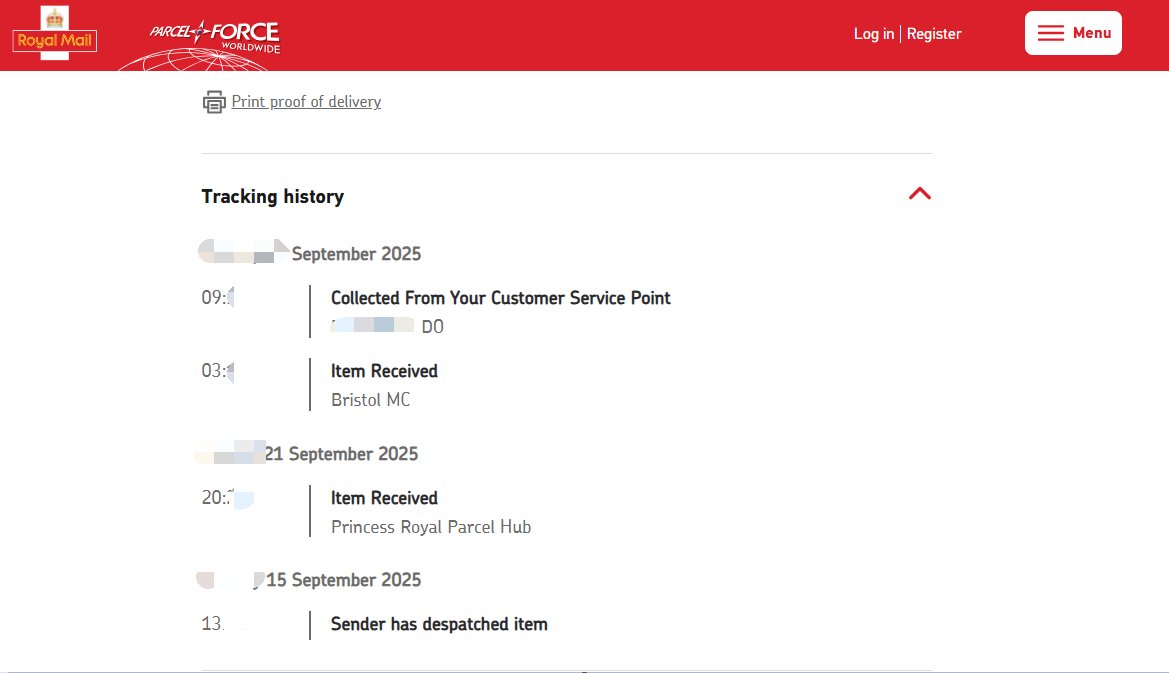The height and width of the screenshot is (673, 1169).
Task: Collapse Tracking history with the red chevron
Action: point(919,194)
